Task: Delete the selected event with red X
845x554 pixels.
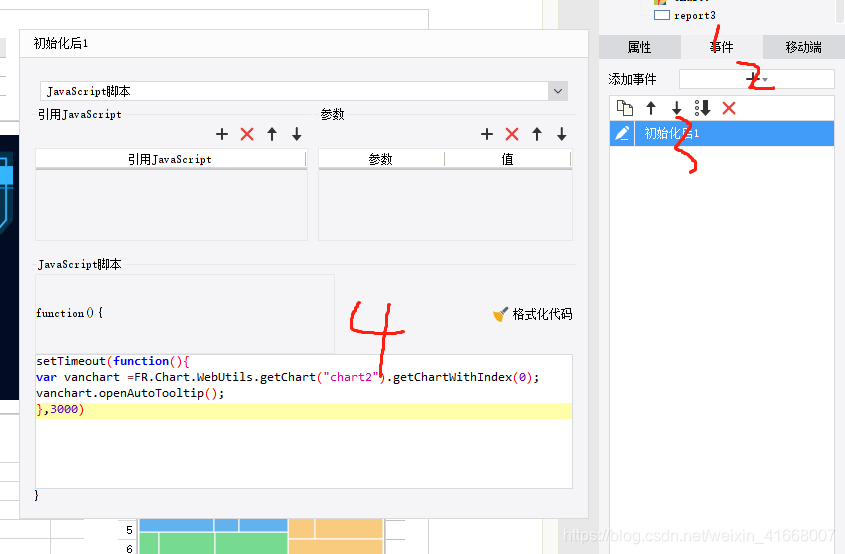Action: [x=729, y=108]
